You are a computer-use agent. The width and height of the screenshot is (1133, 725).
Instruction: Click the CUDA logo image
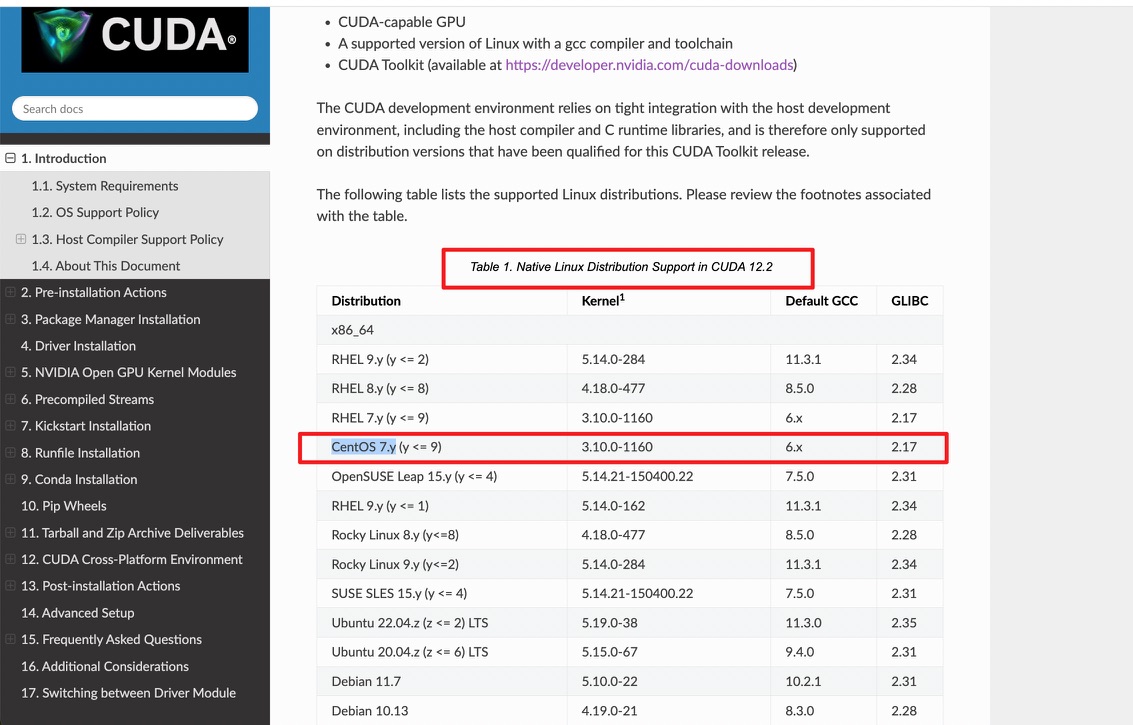[x=135, y=38]
